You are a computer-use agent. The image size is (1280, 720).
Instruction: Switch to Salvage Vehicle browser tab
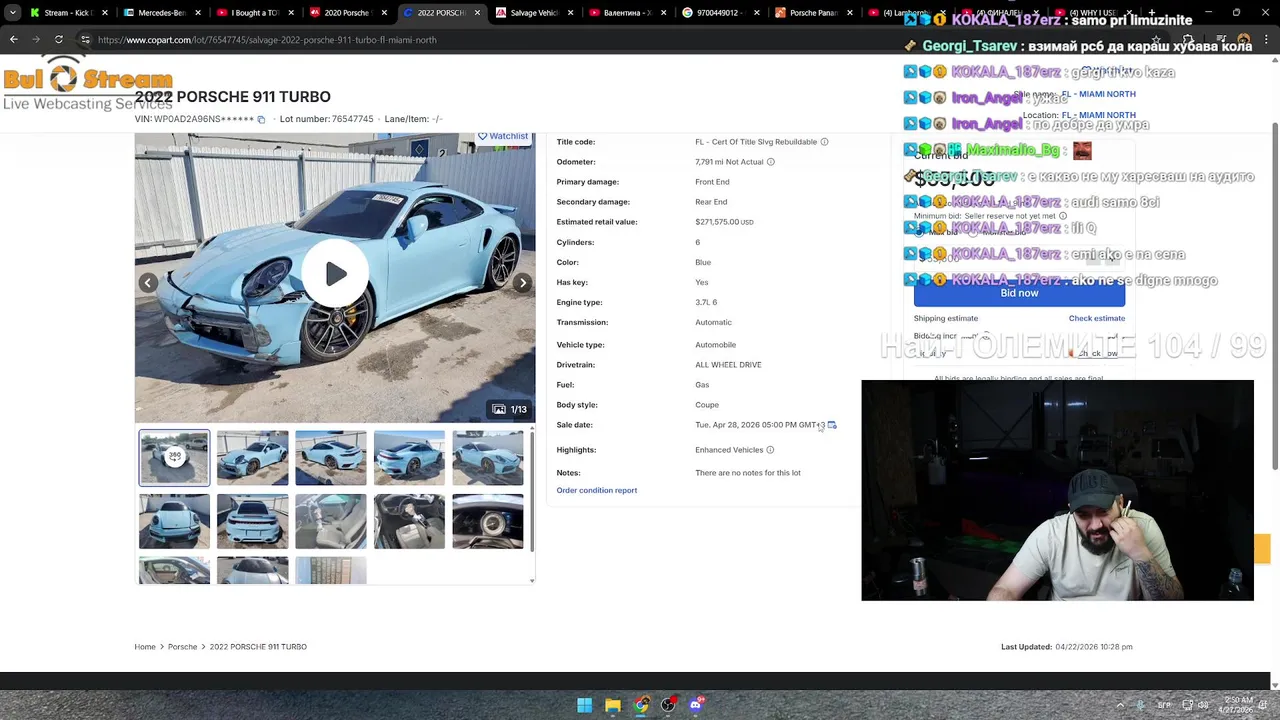click(x=532, y=13)
